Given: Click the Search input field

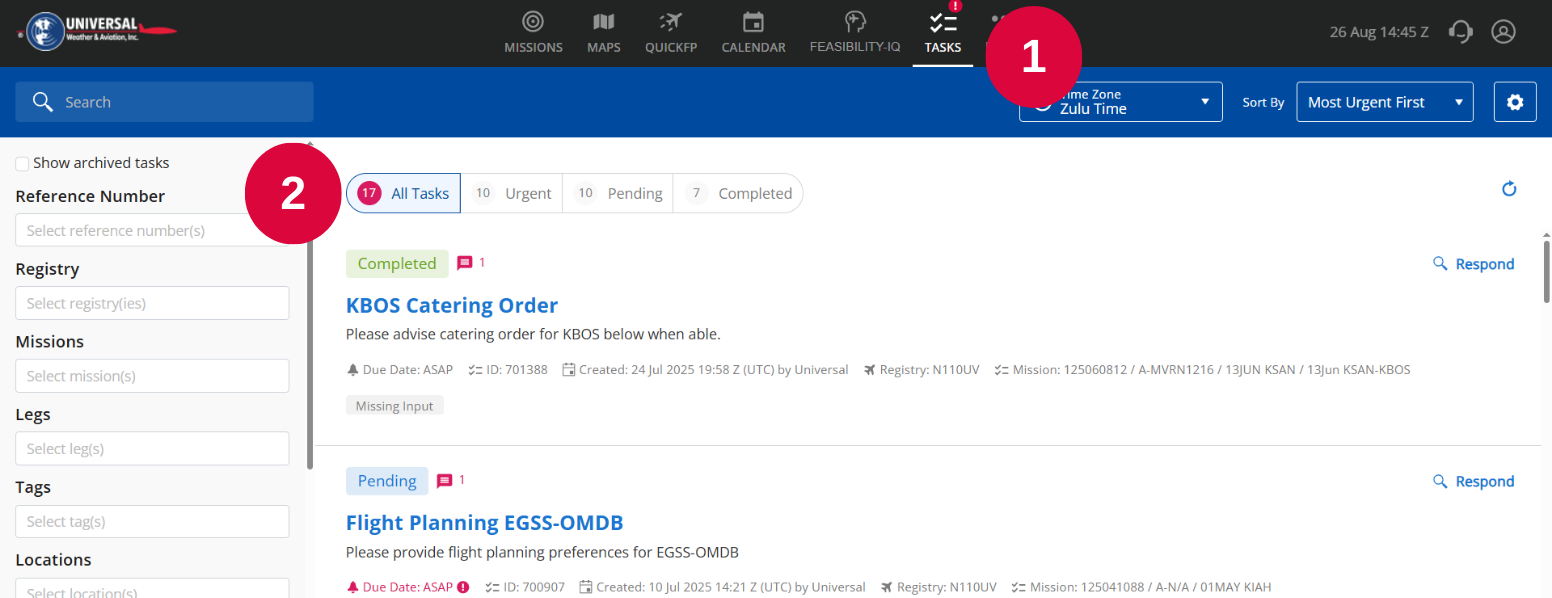Looking at the screenshot, I should pos(164,102).
